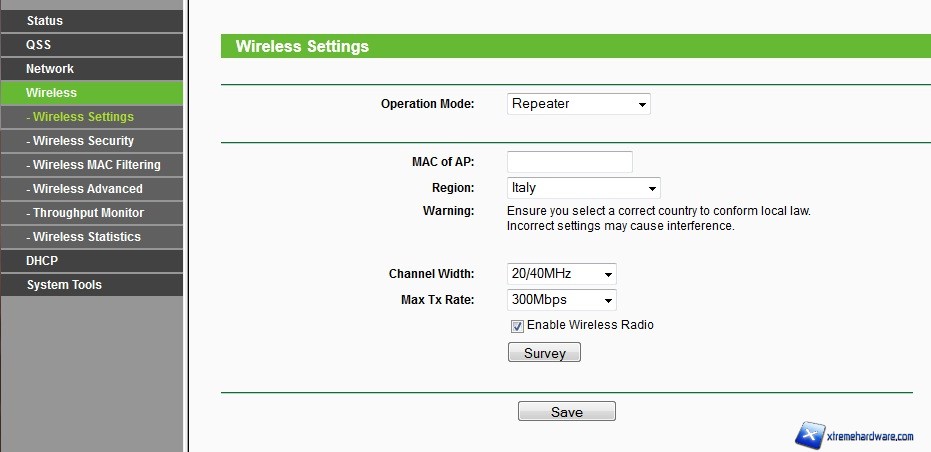Screen dimensions: 931x452
Task: Open the Max Tx Rate dropdown
Action: [x=562, y=300]
